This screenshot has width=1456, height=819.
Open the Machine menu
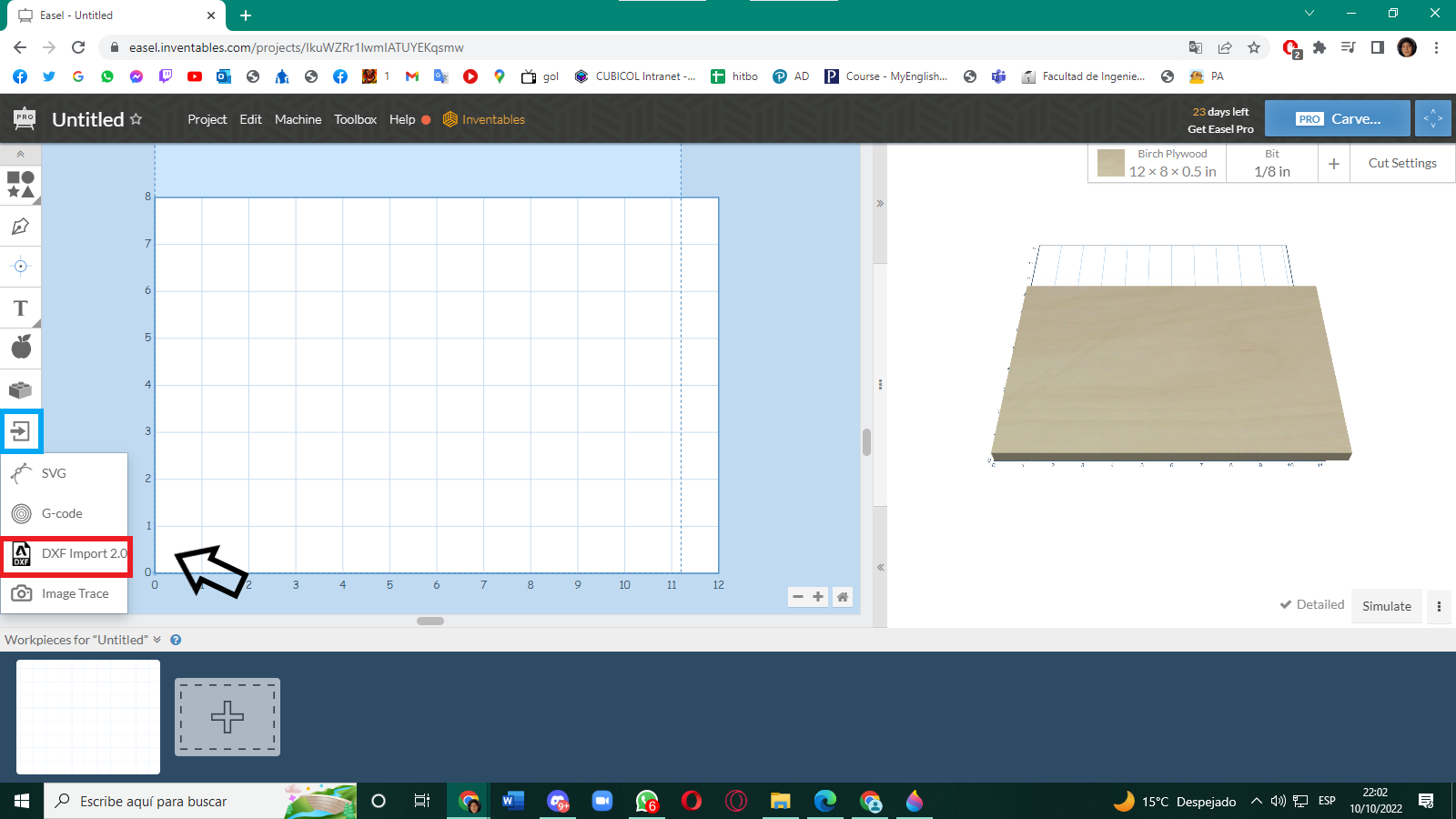tap(298, 119)
